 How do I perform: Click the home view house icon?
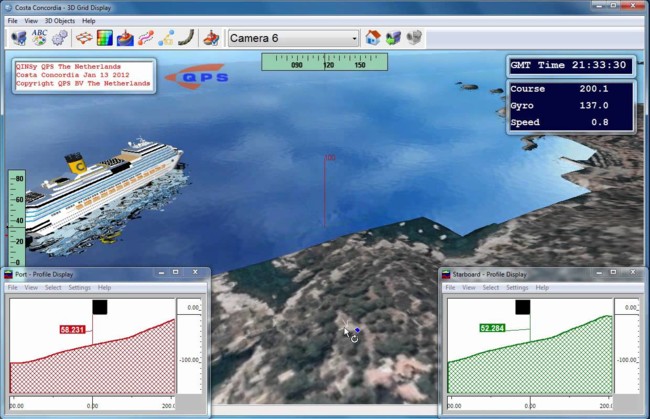[x=373, y=38]
